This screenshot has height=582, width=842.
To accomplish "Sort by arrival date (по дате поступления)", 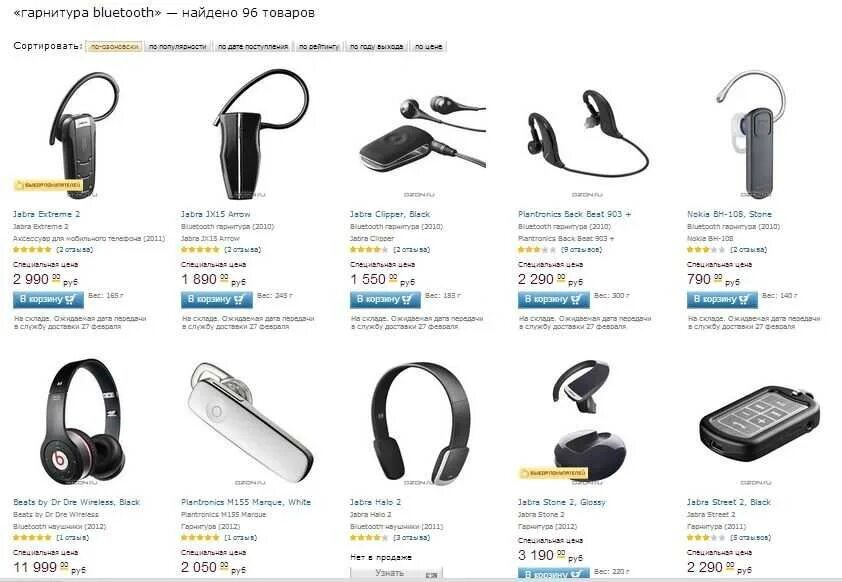I will (252, 47).
